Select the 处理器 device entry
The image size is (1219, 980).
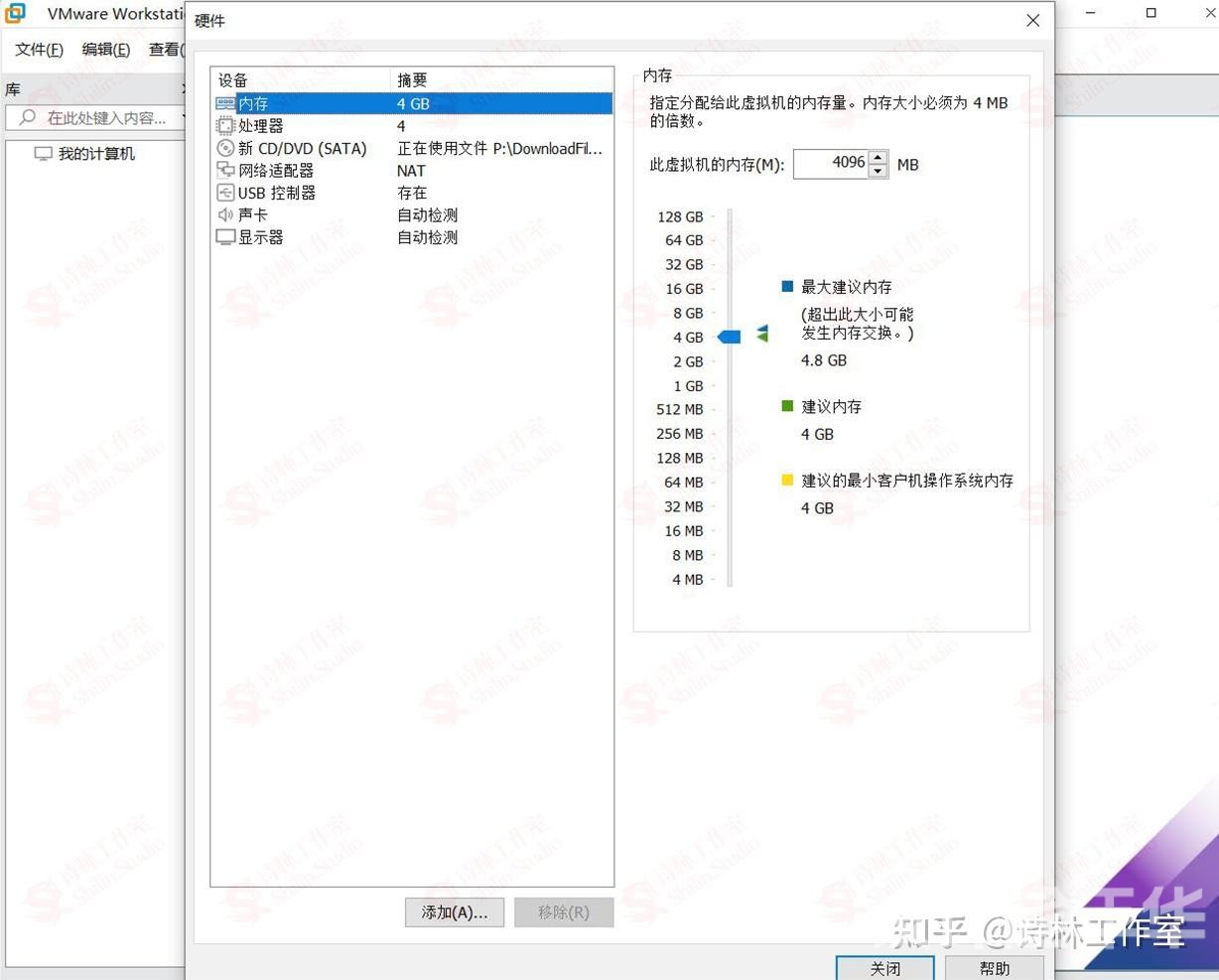pos(258,126)
